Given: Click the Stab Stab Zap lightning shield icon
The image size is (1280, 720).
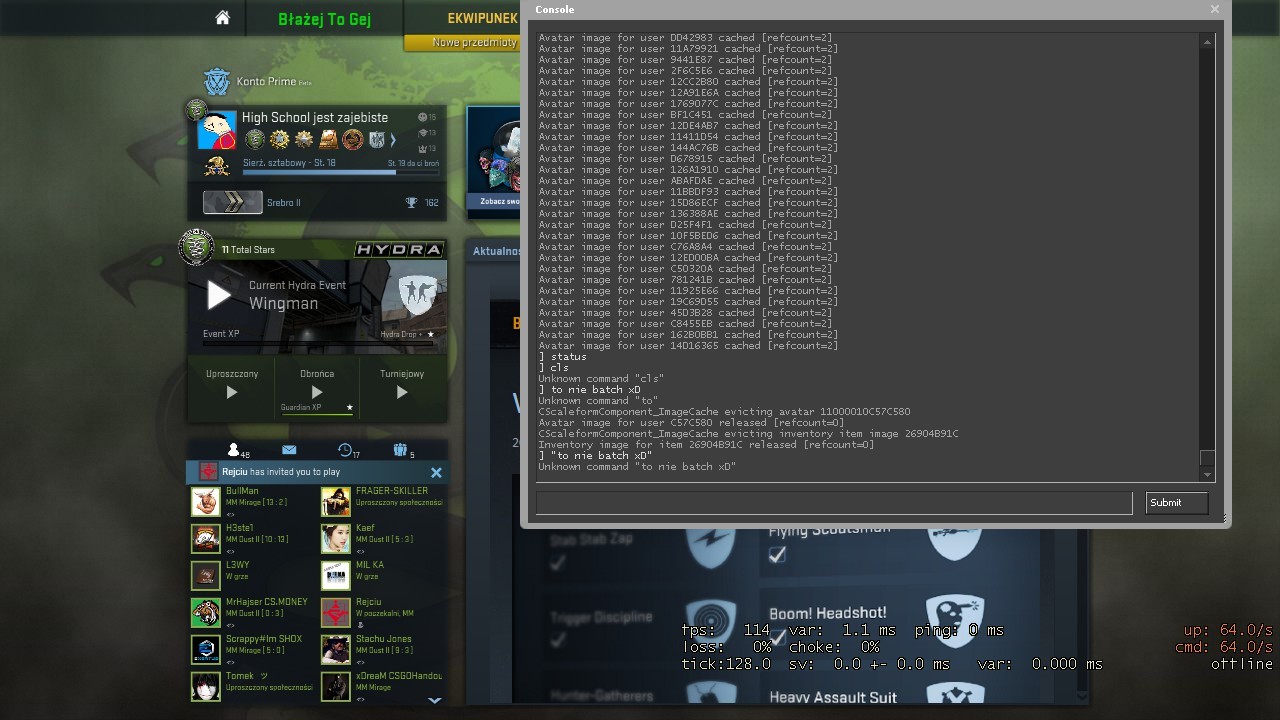Looking at the screenshot, I should (x=711, y=548).
